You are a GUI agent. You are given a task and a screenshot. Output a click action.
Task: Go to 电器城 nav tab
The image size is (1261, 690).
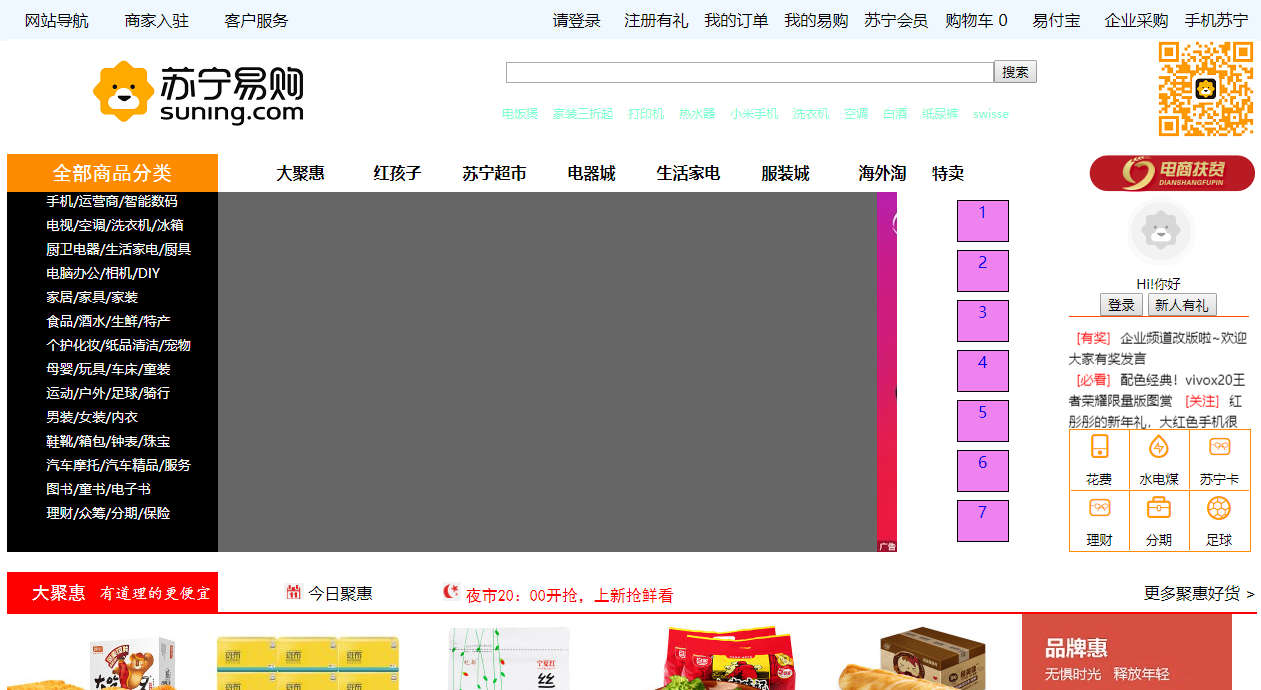coord(592,173)
